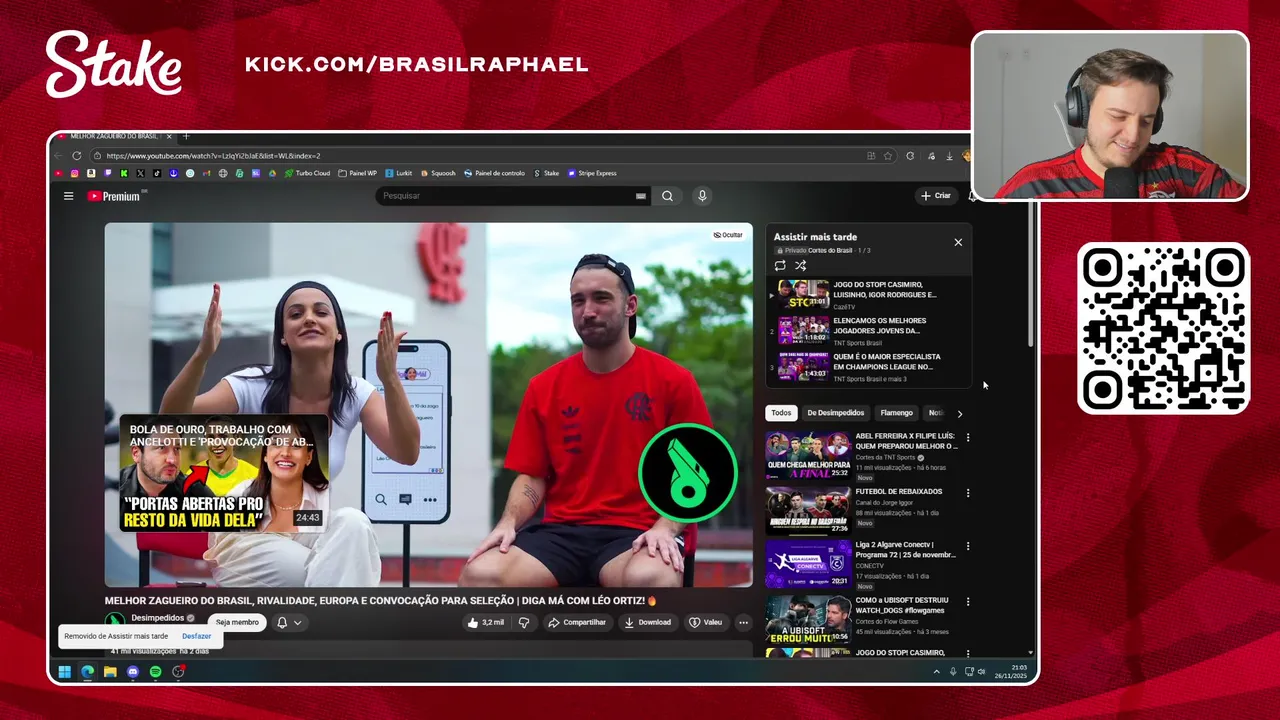Open the X (Twitter) bookmark icon
The width and height of the screenshot is (1280, 720).
[x=141, y=173]
